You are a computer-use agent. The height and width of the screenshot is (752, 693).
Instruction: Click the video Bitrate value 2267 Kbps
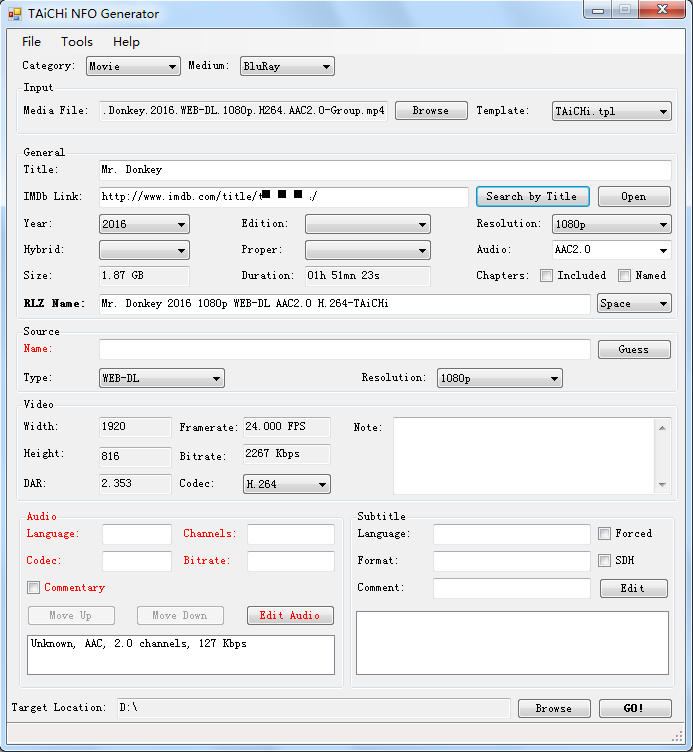click(287, 454)
